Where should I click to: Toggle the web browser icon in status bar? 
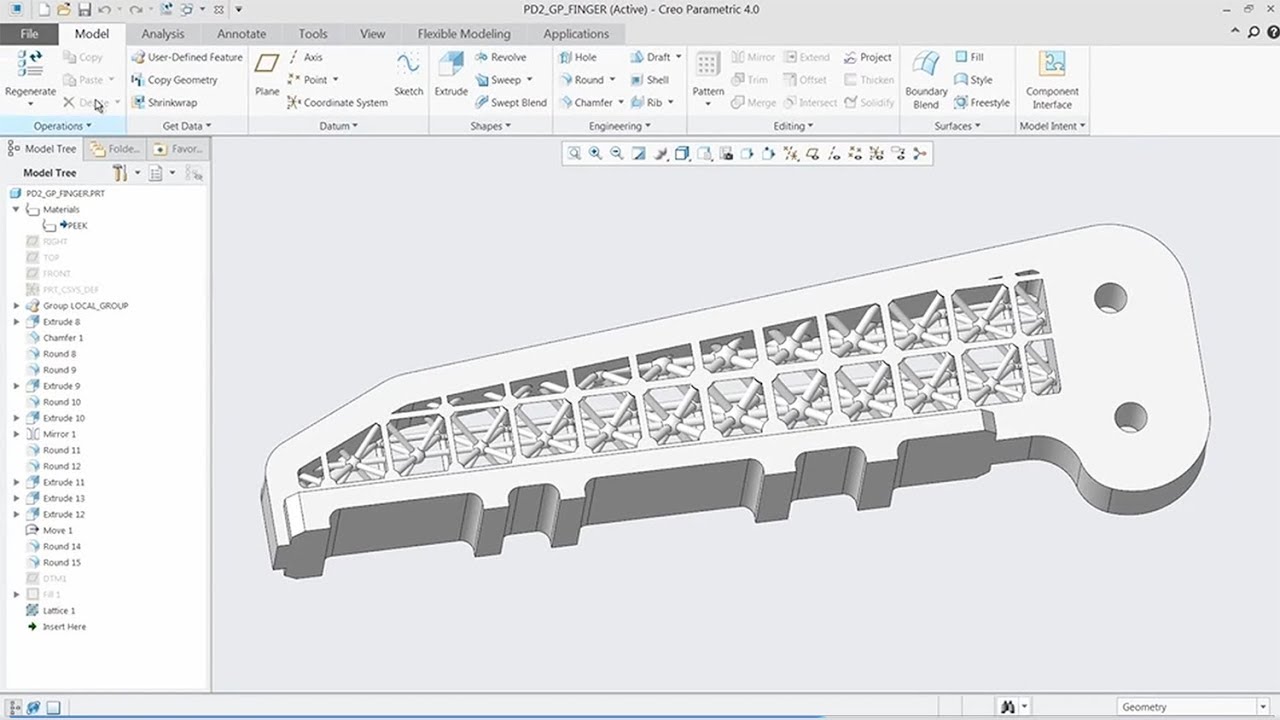pyautogui.click(x=33, y=707)
